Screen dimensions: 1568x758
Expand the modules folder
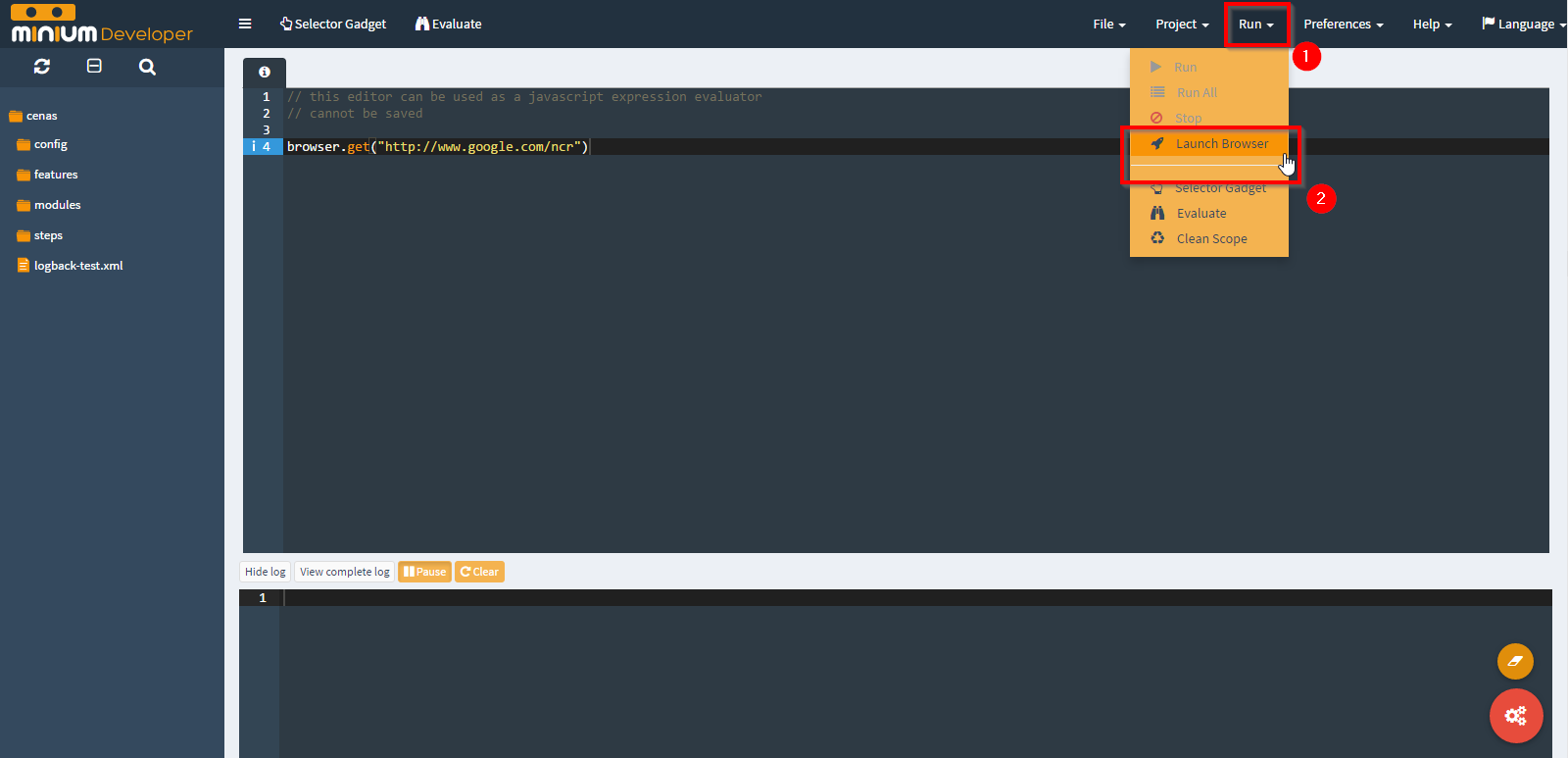click(x=49, y=205)
